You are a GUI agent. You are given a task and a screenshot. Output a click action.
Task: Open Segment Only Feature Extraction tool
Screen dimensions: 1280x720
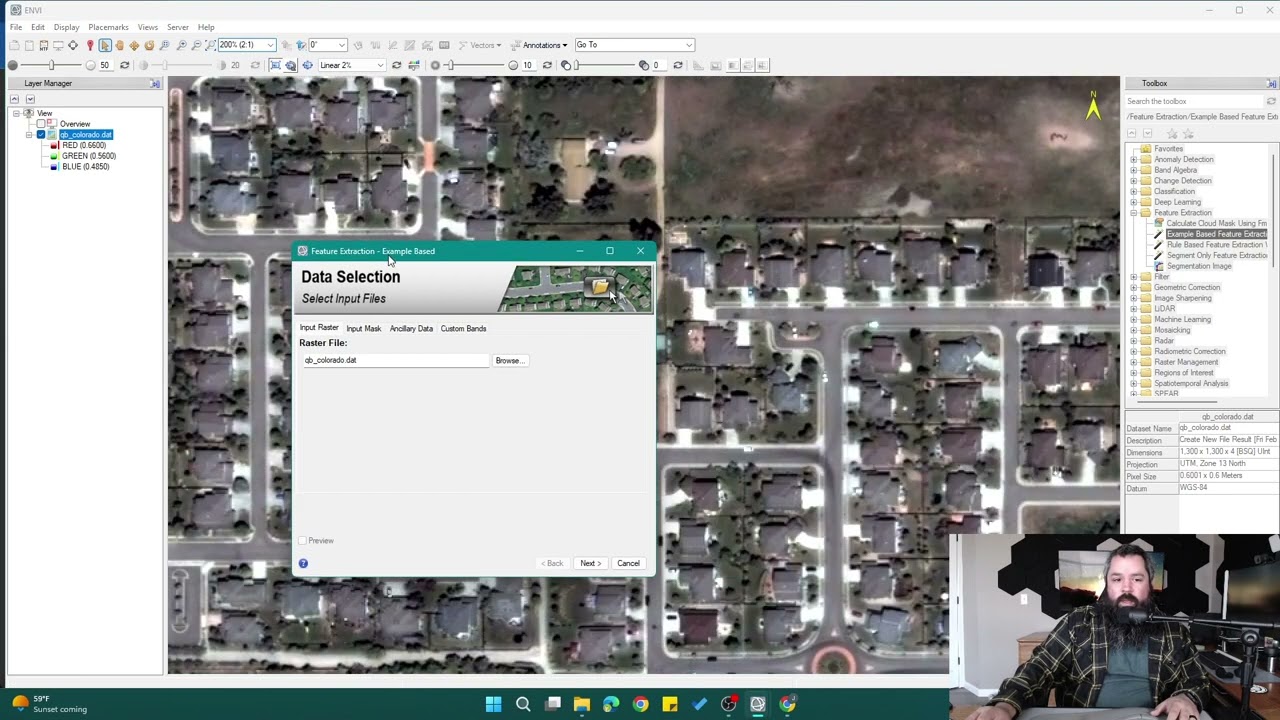pyautogui.click(x=1212, y=255)
